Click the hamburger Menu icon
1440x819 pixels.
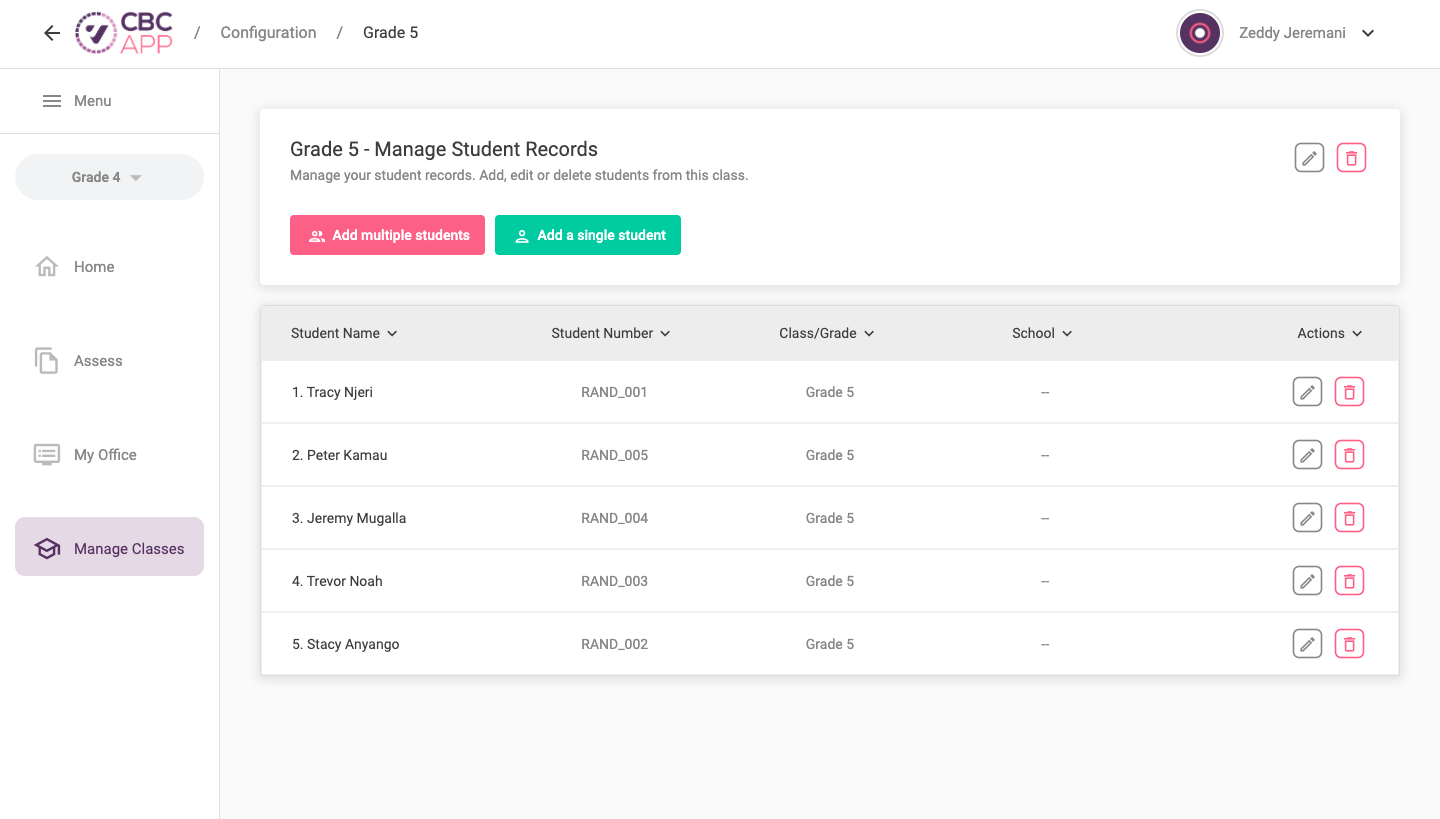pyautogui.click(x=52, y=101)
